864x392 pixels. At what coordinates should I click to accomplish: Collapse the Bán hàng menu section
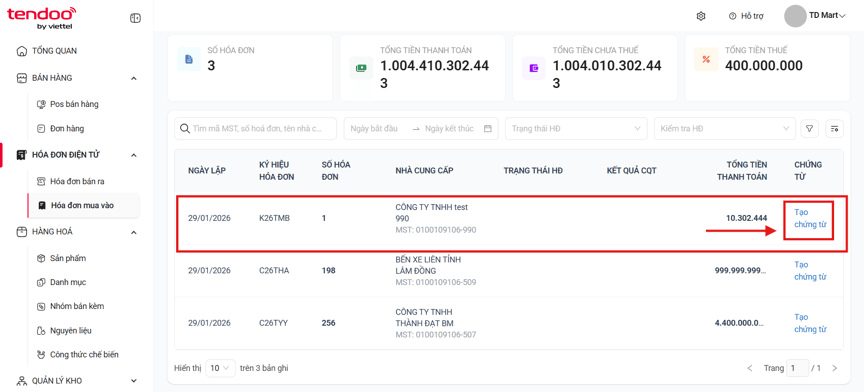tap(133, 78)
